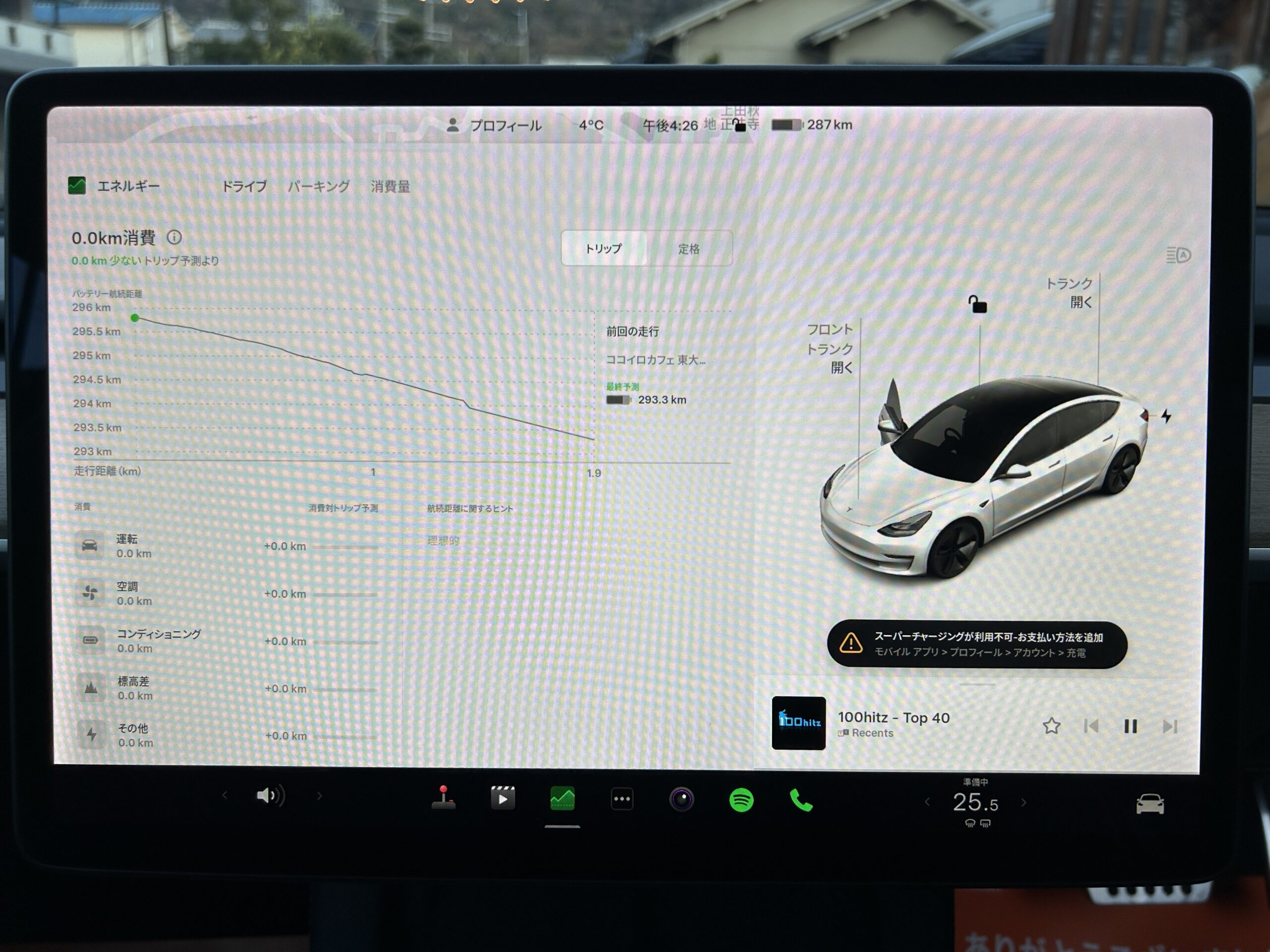
Task: Tap the 100hitz - Top 40 title
Action: pos(894,717)
